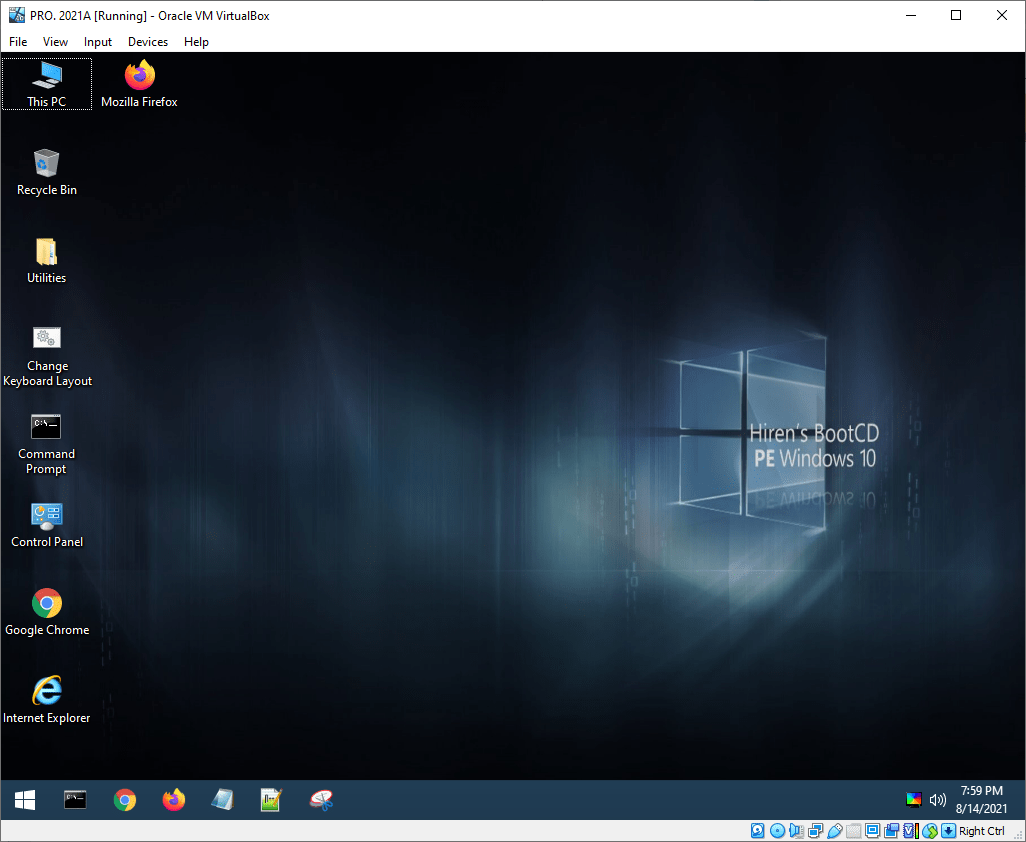Image resolution: width=1026 pixels, height=842 pixels.
Task: Minimize the VirtualBox window
Action: (911, 15)
